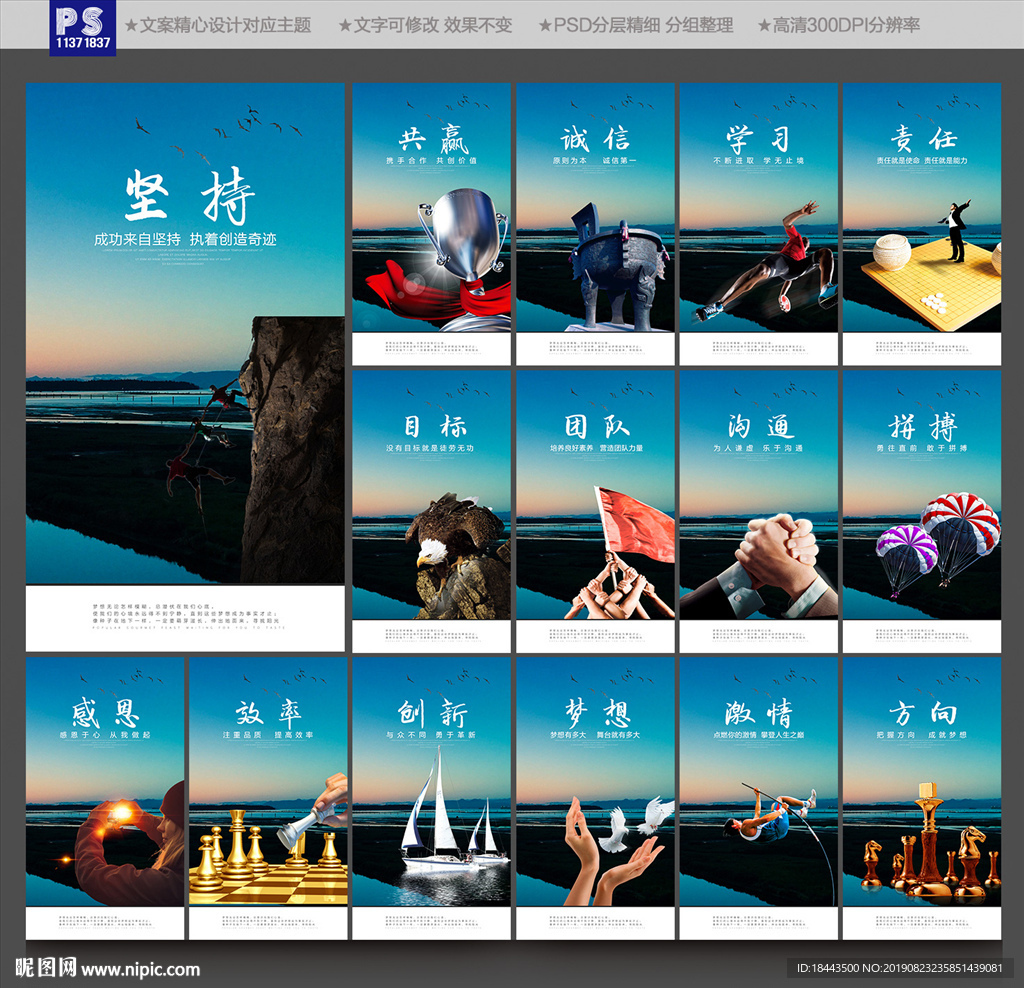Click the 点燃你的激情 攀登人生之巅 subtitle

pyautogui.click(x=758, y=735)
